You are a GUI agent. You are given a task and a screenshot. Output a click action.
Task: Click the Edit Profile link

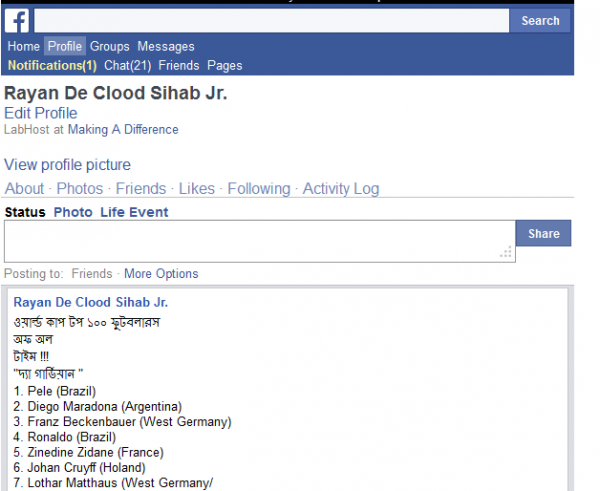tap(41, 113)
